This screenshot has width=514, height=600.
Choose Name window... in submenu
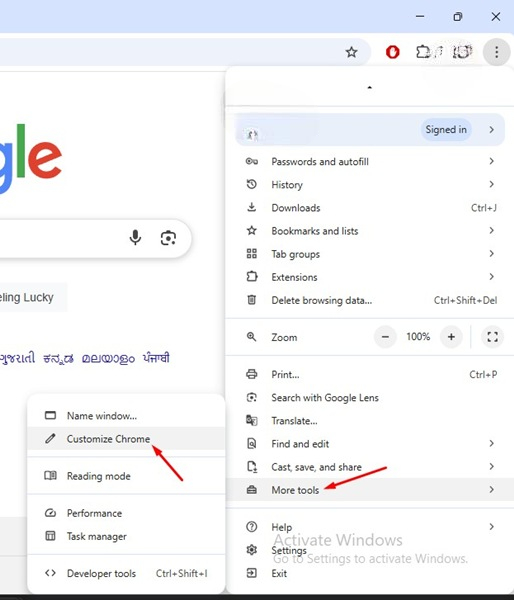[126, 415]
